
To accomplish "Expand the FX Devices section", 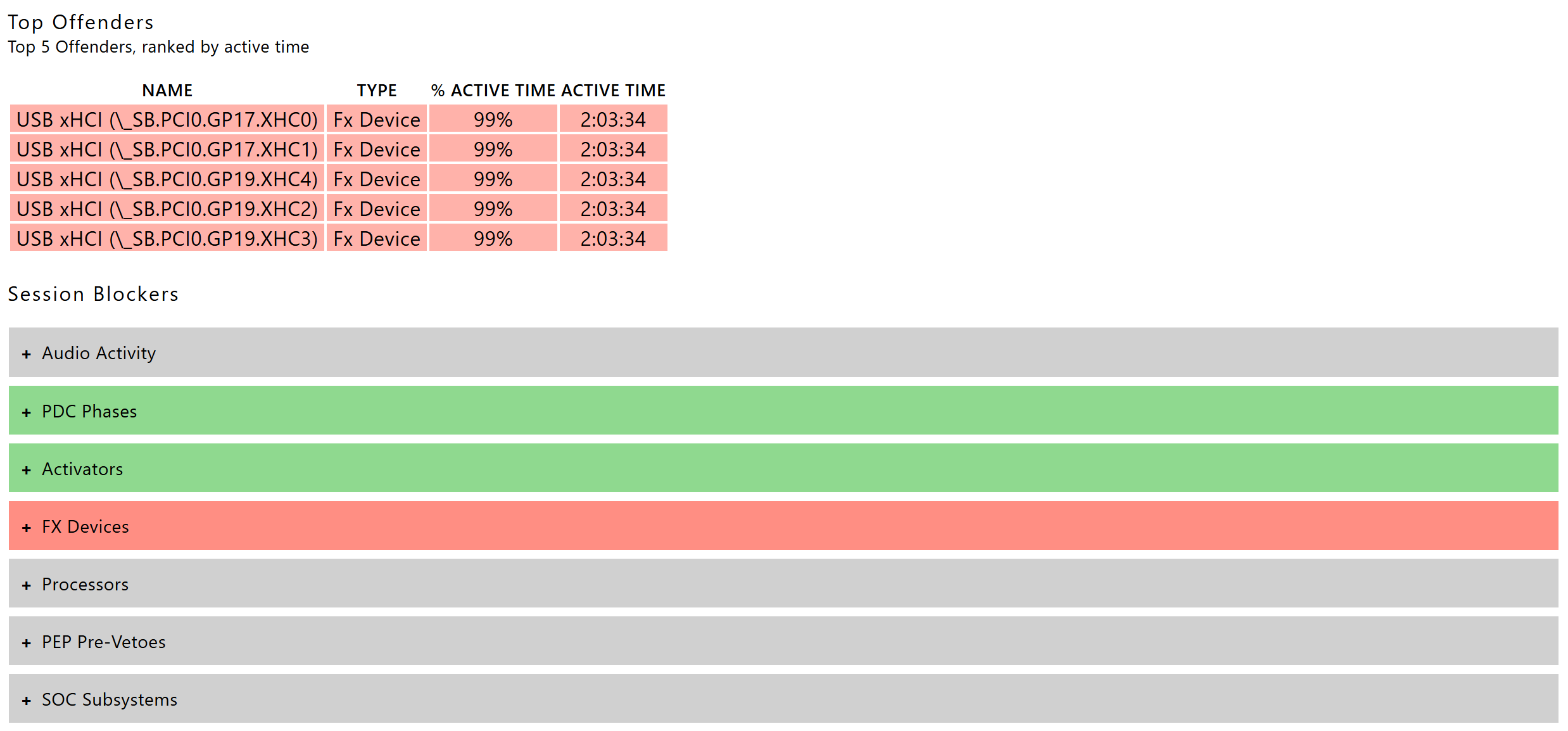I will pyautogui.click(x=85, y=526).
